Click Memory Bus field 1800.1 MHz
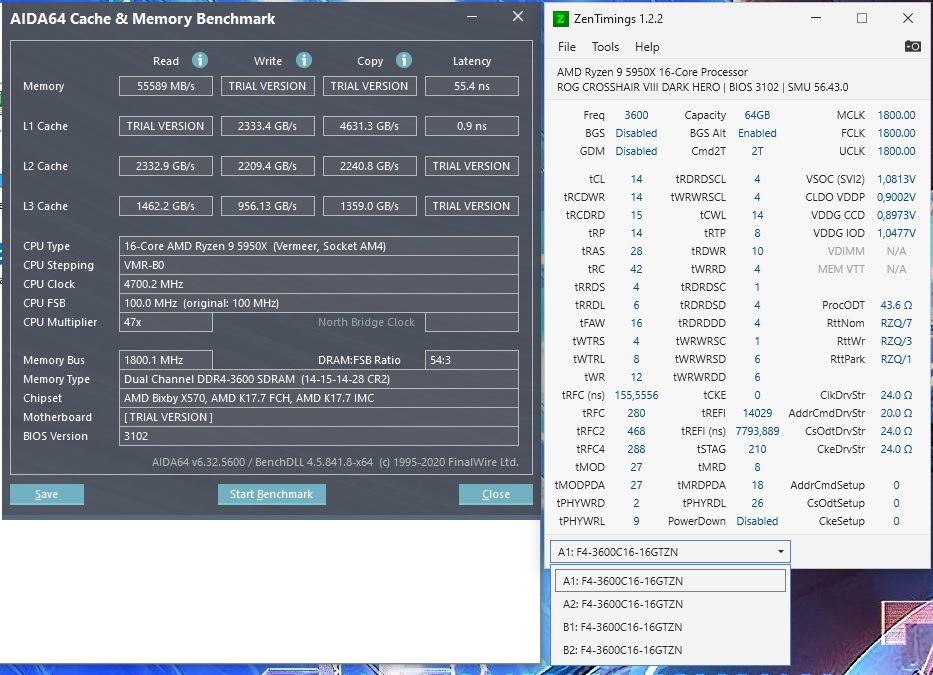The image size is (933, 675). click(x=166, y=360)
